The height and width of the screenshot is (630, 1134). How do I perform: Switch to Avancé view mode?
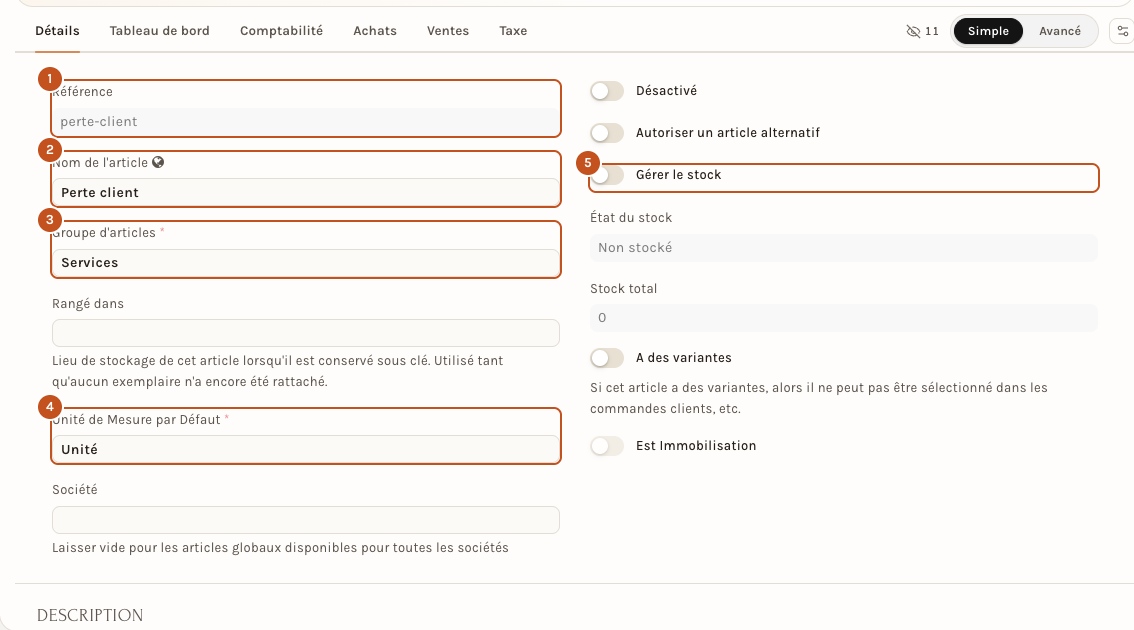pos(1060,31)
